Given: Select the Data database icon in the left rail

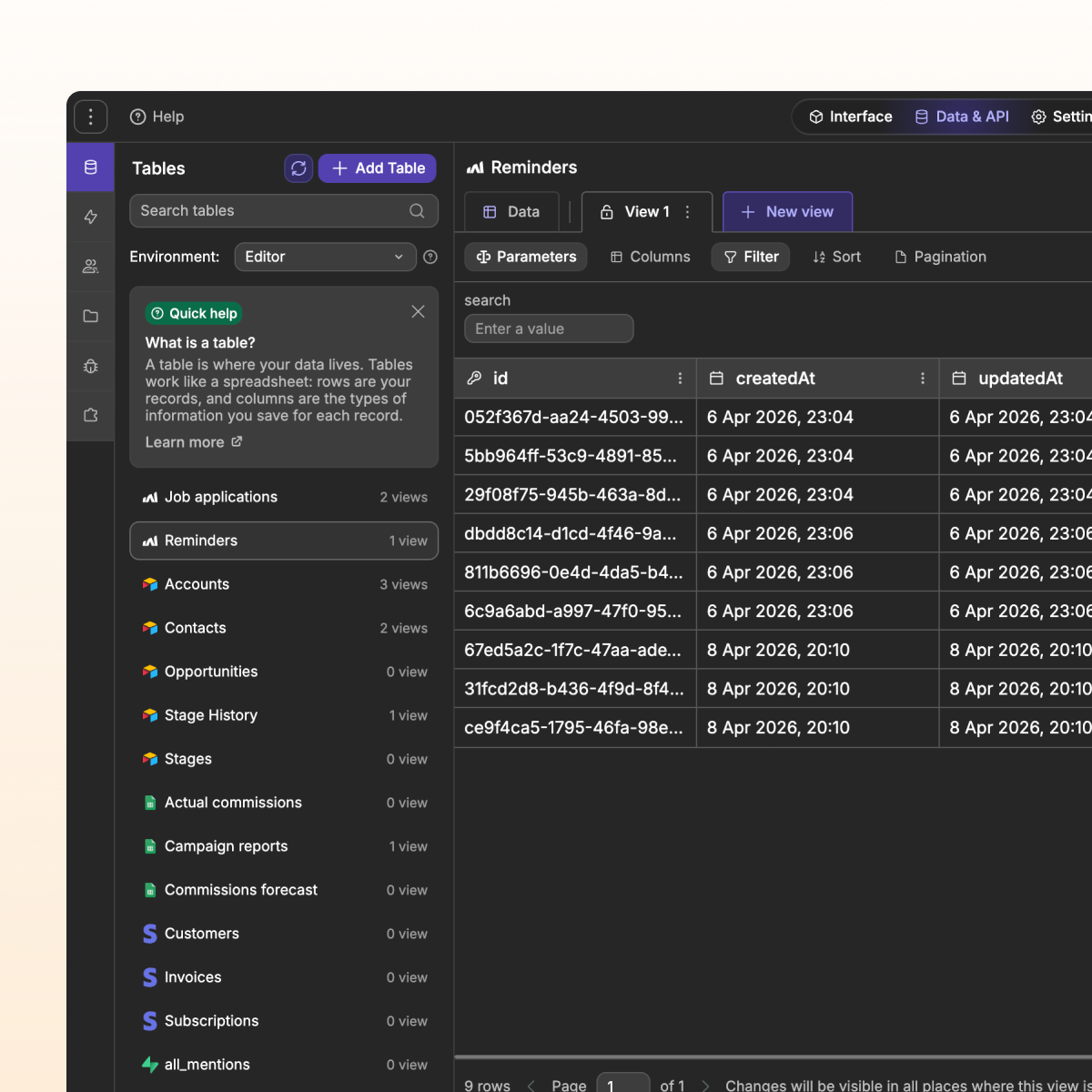Looking at the screenshot, I should tap(90, 167).
